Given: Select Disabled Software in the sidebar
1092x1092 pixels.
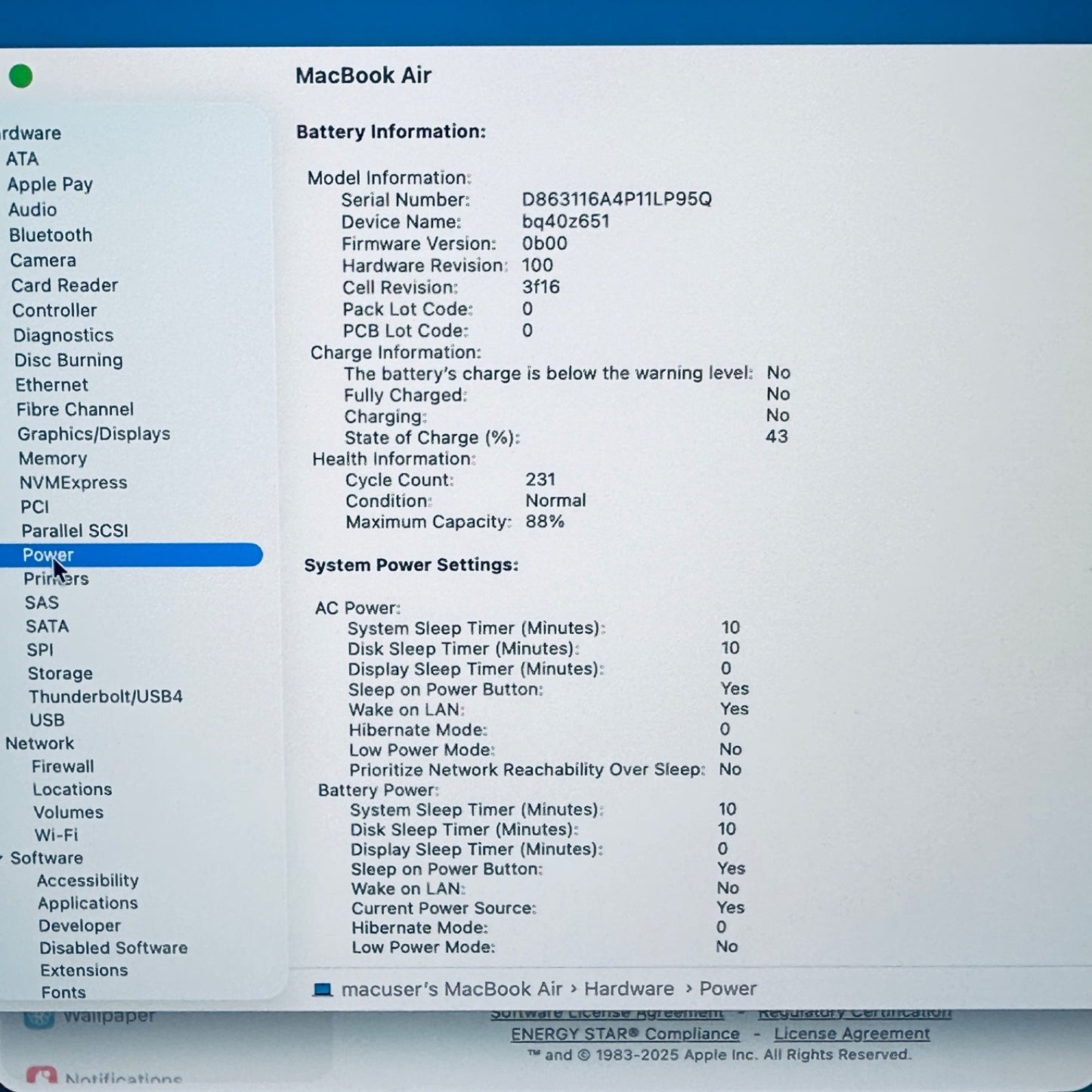Looking at the screenshot, I should click(113, 948).
